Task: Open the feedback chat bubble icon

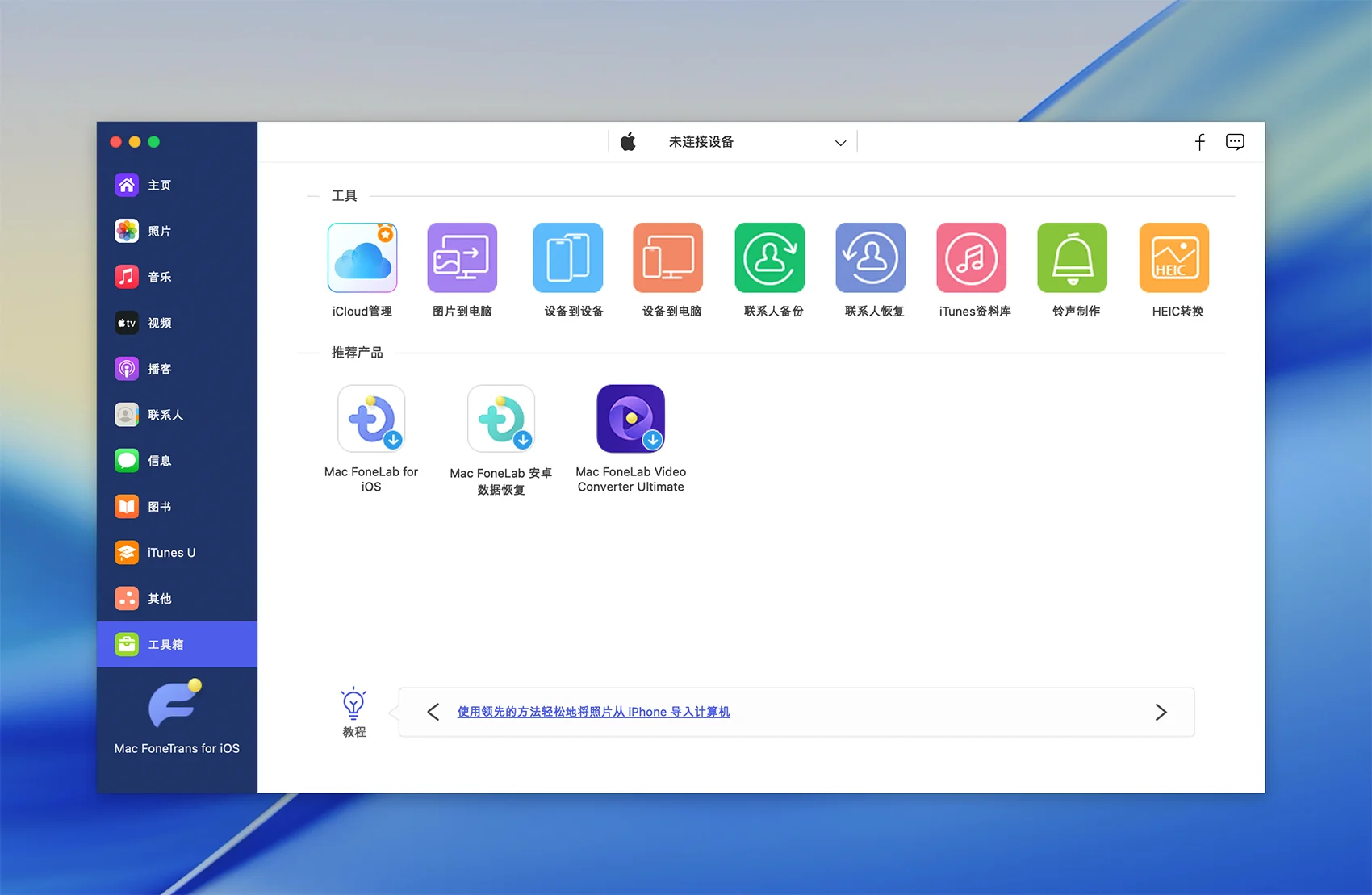Action: tap(1235, 142)
